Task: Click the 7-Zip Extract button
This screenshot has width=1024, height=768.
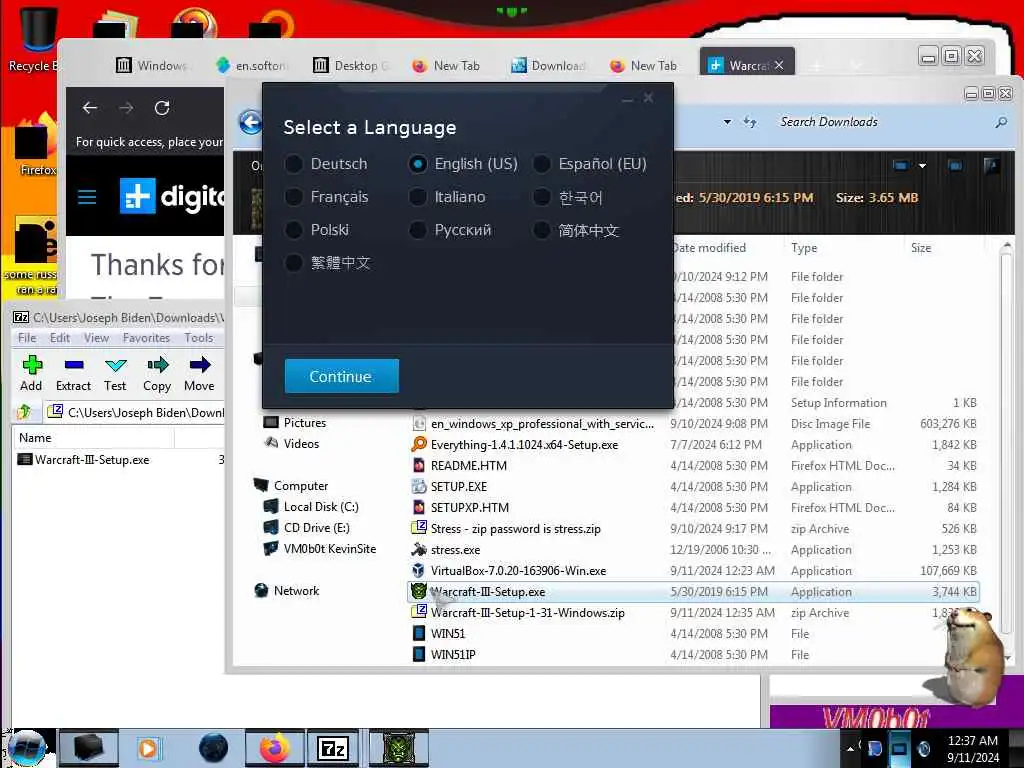Action: click(73, 374)
